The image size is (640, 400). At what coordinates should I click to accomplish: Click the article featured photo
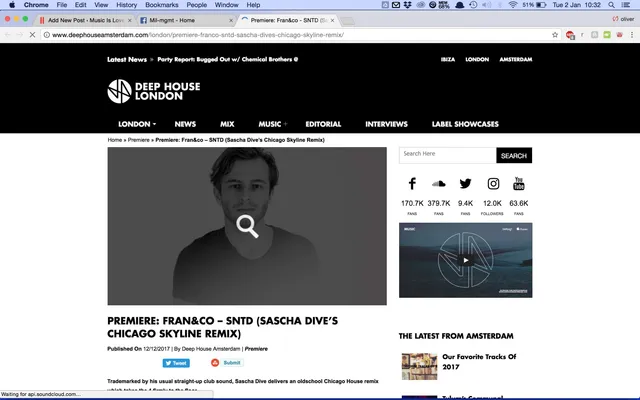247,226
